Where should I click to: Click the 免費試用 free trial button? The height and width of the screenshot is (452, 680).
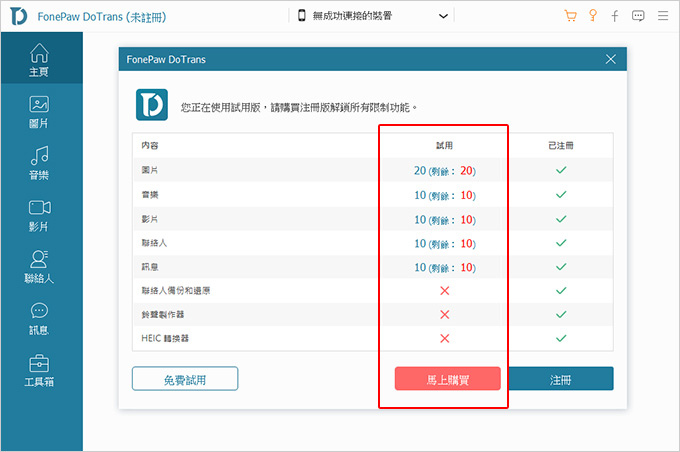point(185,379)
